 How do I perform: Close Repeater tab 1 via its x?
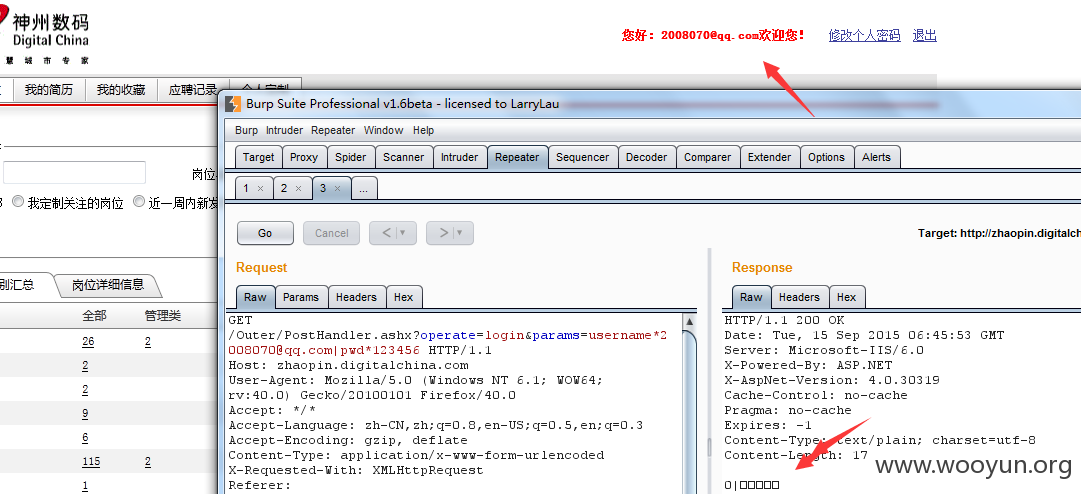click(260, 188)
